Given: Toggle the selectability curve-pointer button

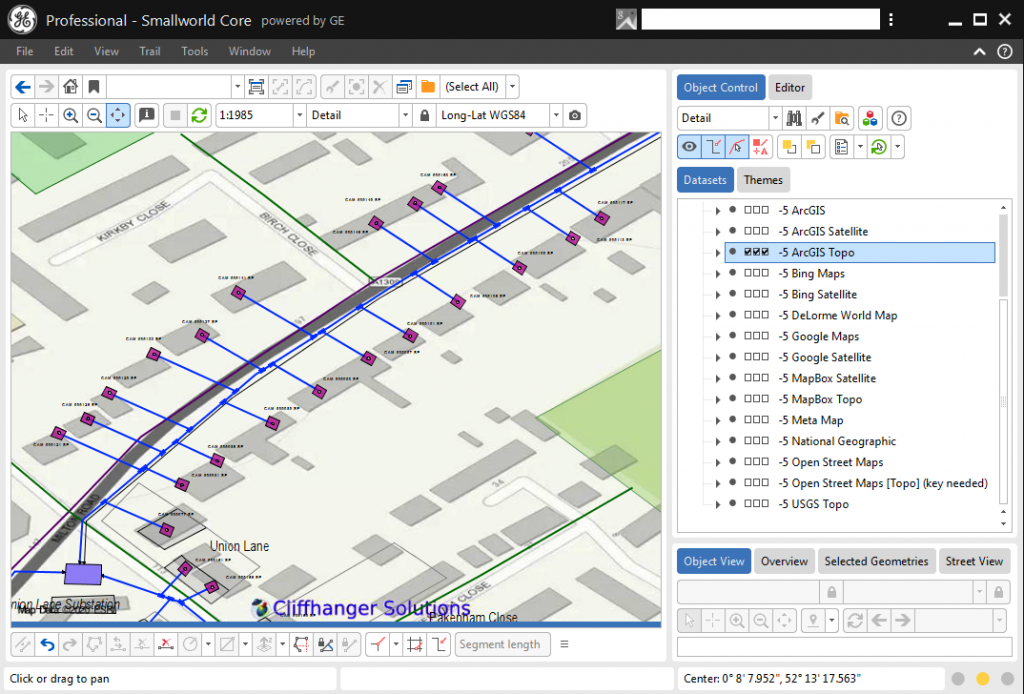Looking at the screenshot, I should coord(737,147).
